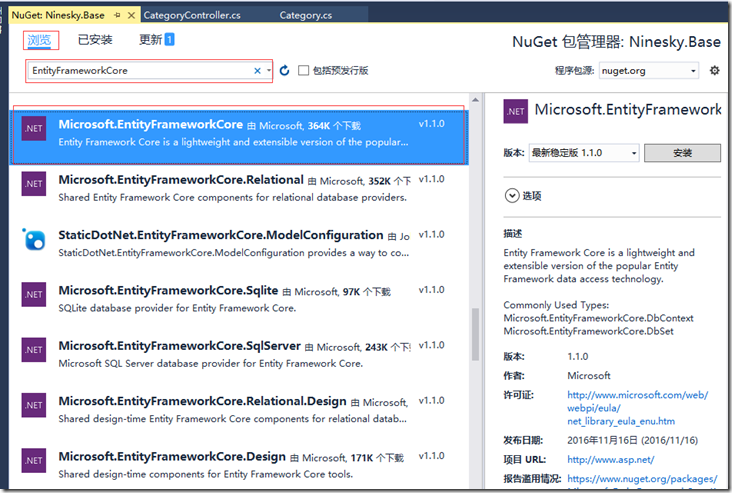Click Microsoft.EntityFrameworkCore.DbSet type text

pyautogui.click(x=588, y=331)
